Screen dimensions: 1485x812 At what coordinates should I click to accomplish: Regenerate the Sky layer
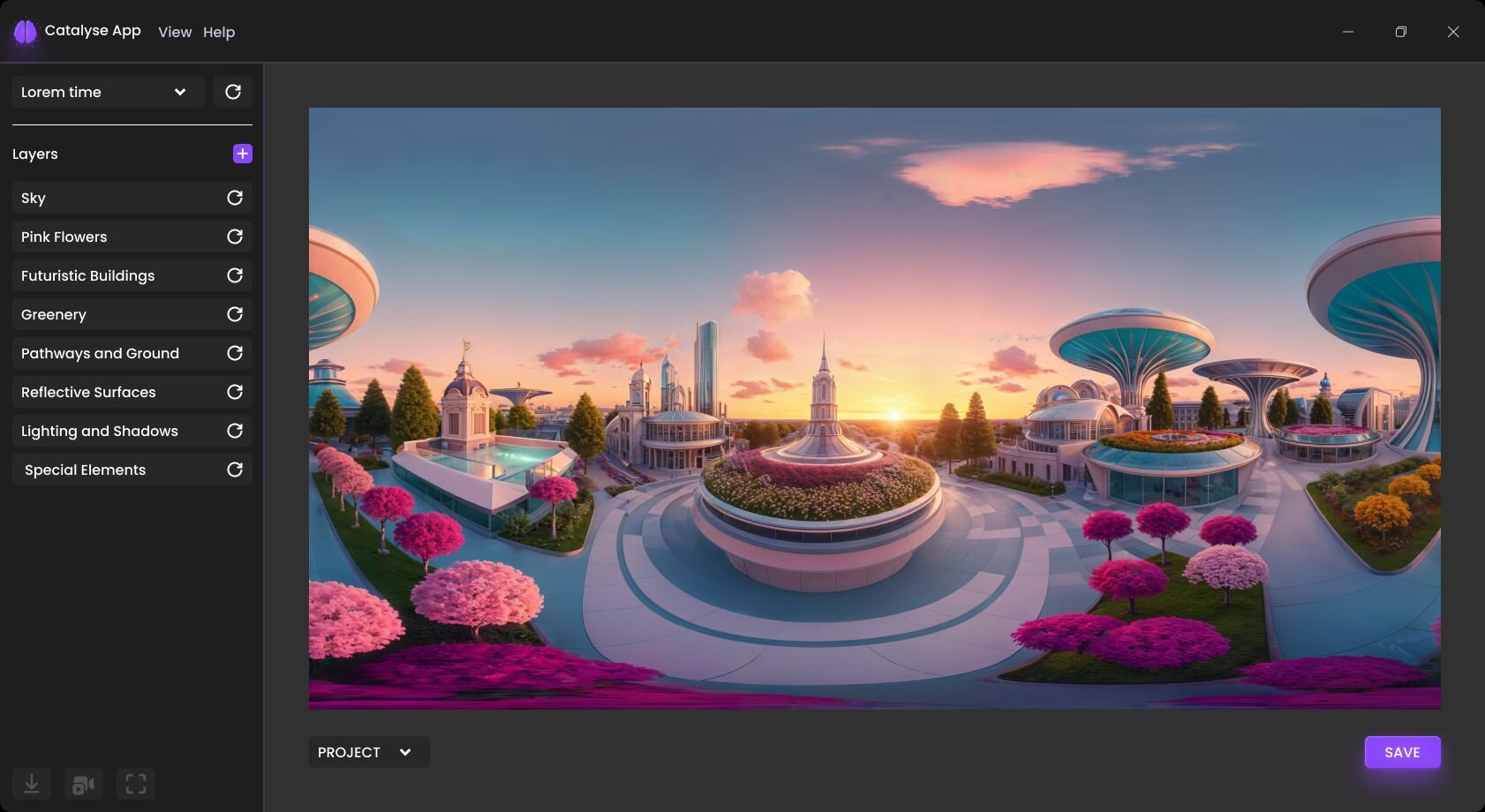(235, 198)
